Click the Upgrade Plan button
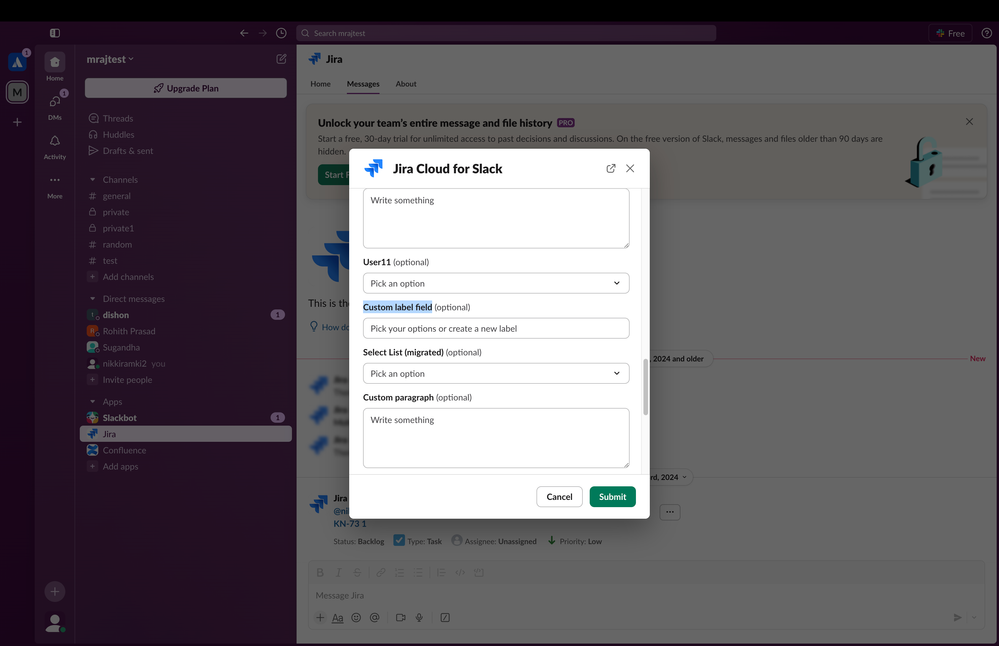 click(x=185, y=88)
